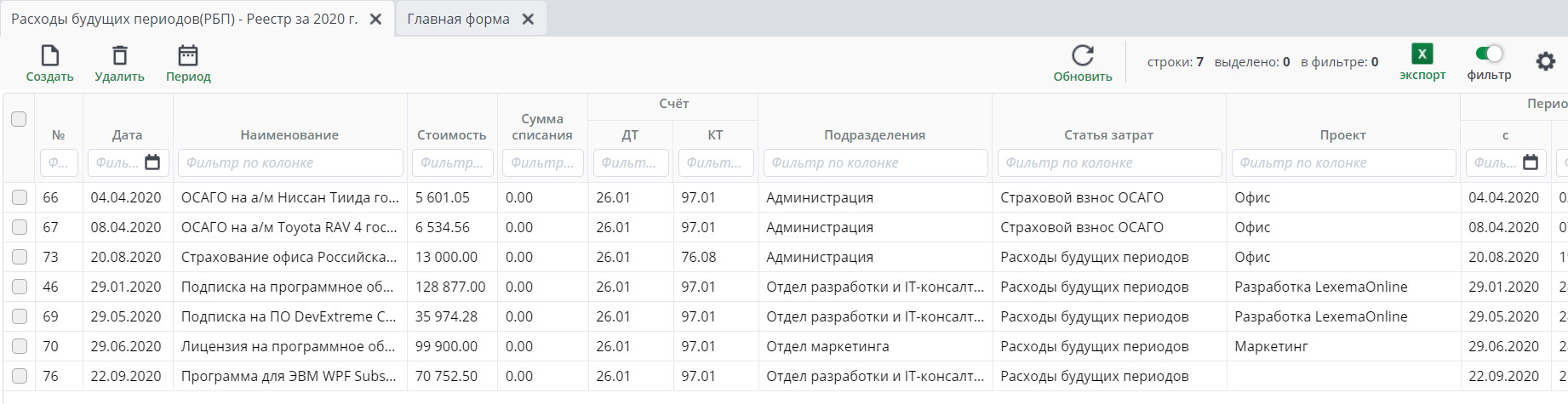The height and width of the screenshot is (404, 1568).
Task: Click the Create new document icon
Action: click(50, 56)
